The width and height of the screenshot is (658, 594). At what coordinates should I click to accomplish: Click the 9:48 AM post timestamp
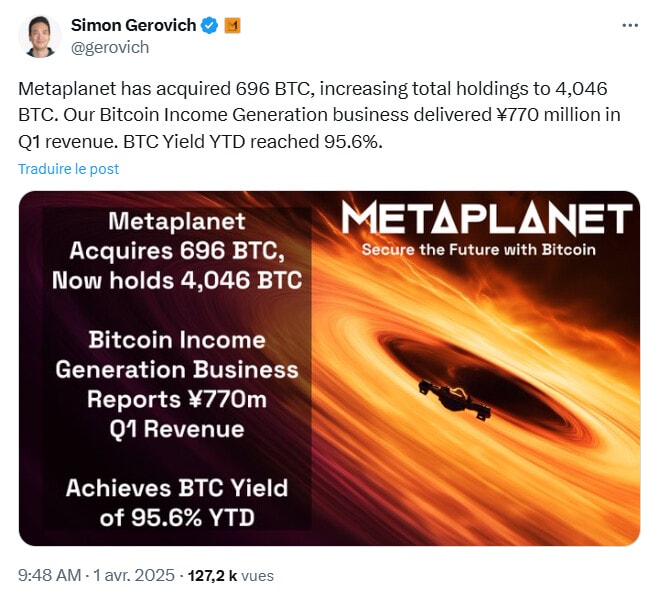coord(51,575)
